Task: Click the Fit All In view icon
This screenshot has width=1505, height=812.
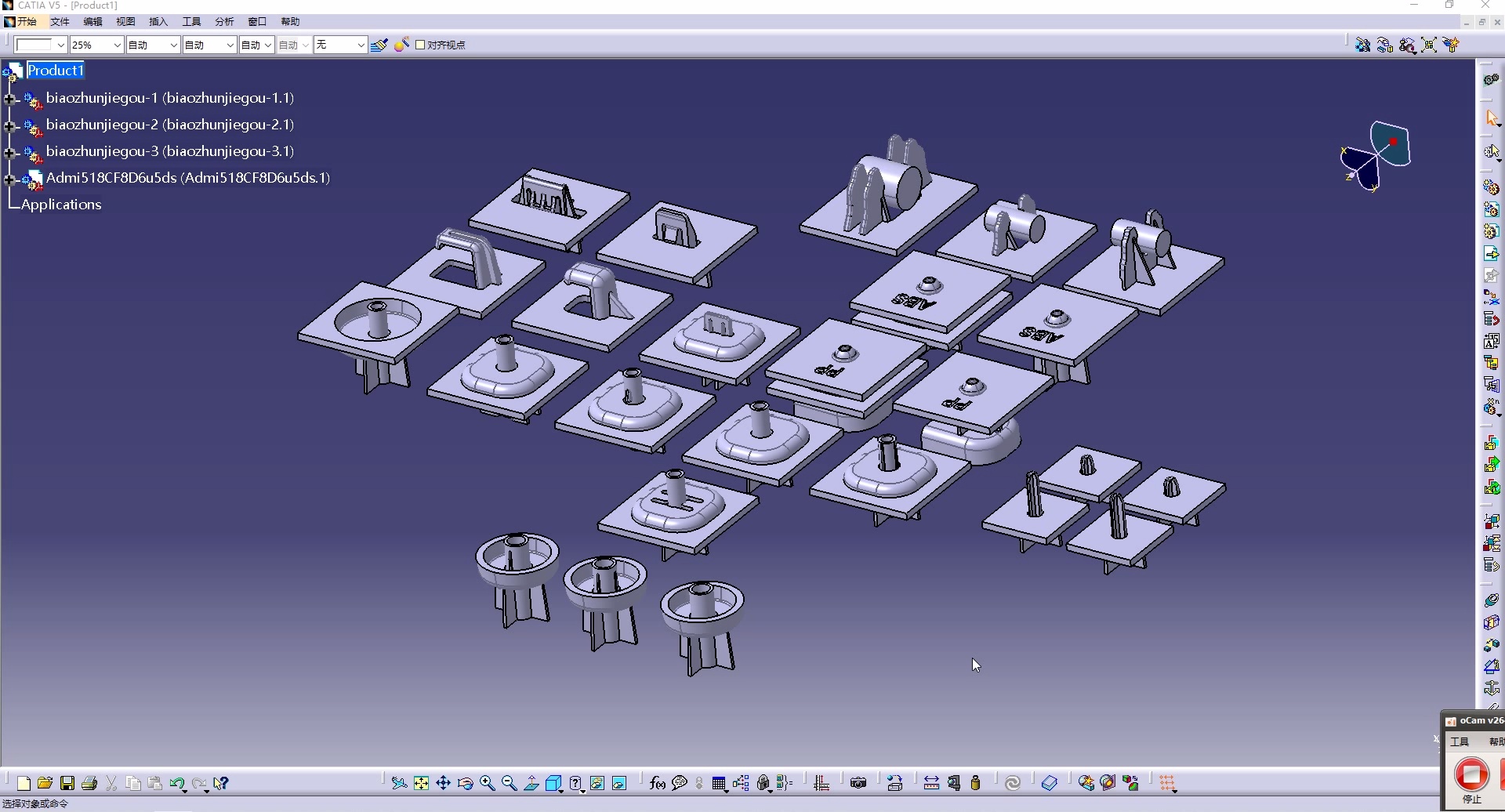Action: pyautogui.click(x=421, y=783)
